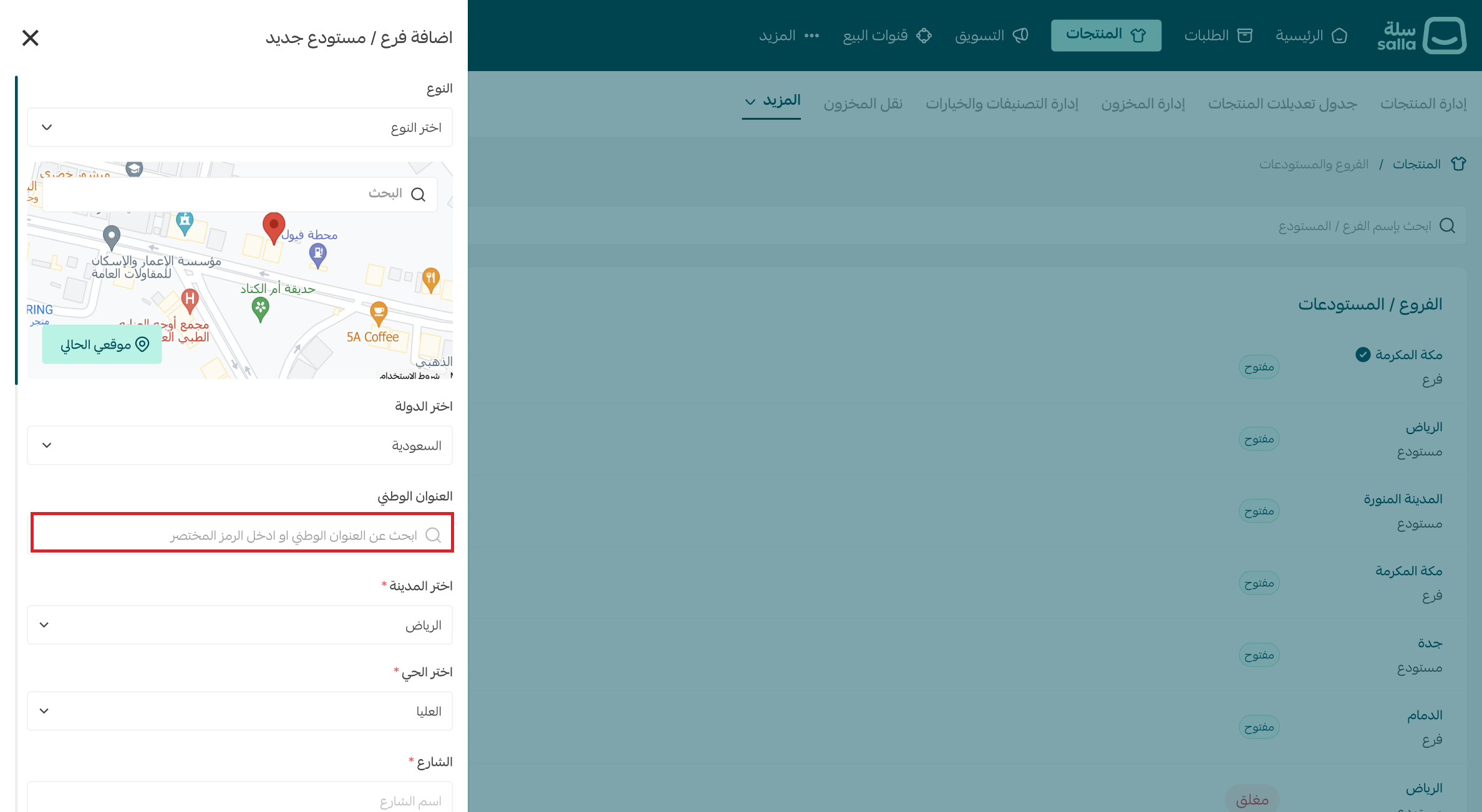Click the side panel vertical scrollbar
1482x812 pixels.
pos(16,231)
